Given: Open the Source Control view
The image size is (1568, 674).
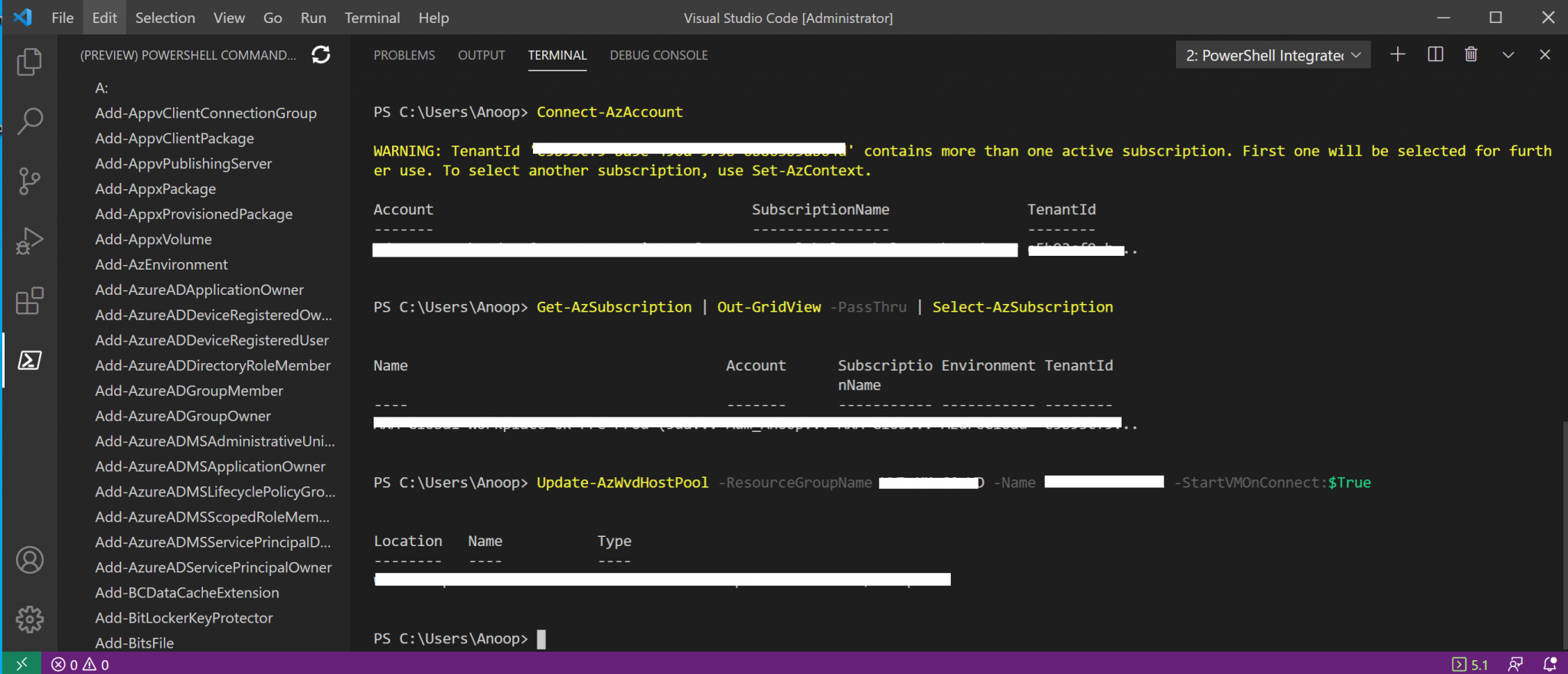Looking at the screenshot, I should (29, 181).
